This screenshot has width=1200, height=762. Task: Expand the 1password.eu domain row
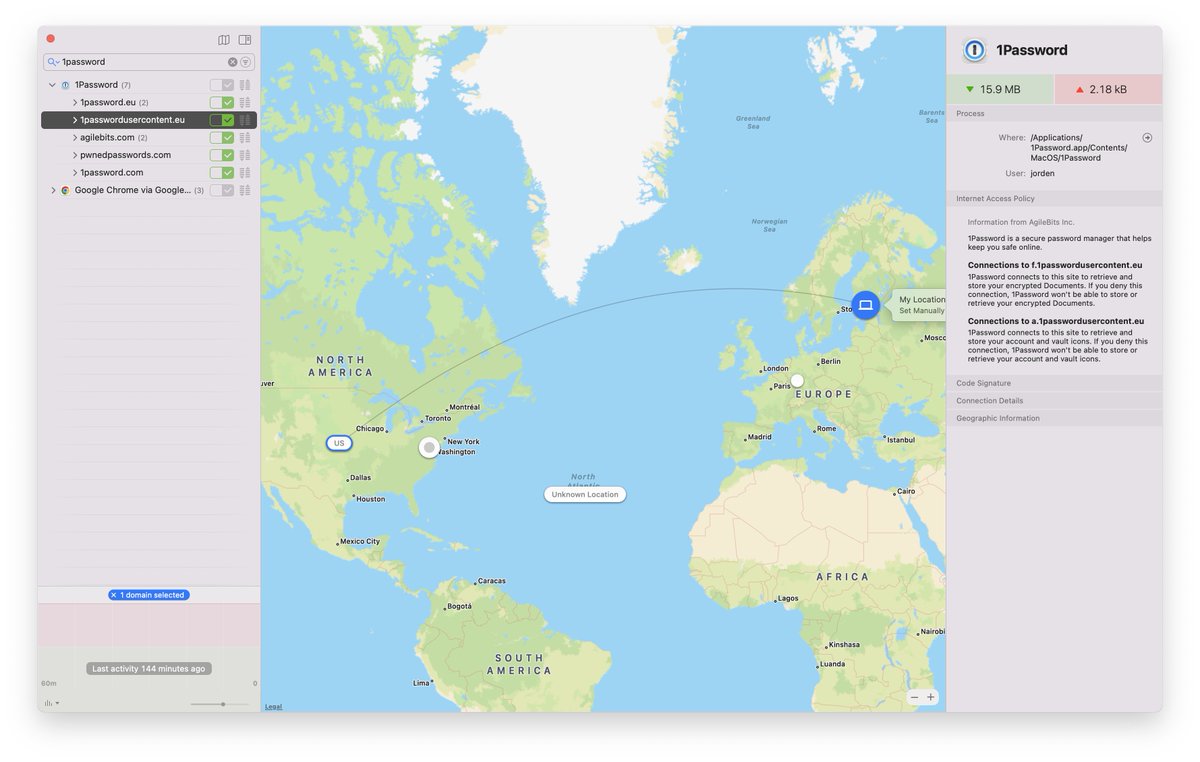pyautogui.click(x=75, y=102)
